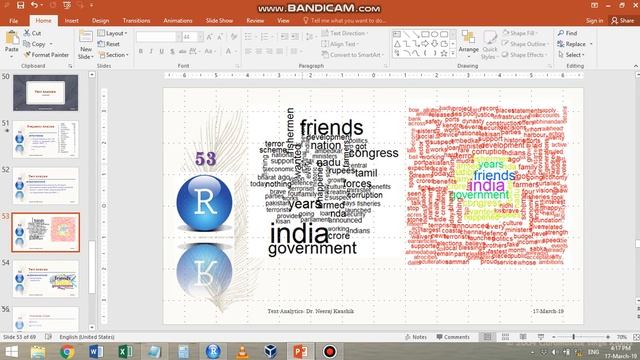
Task: Click Convert to SmartArt
Action: point(353,55)
